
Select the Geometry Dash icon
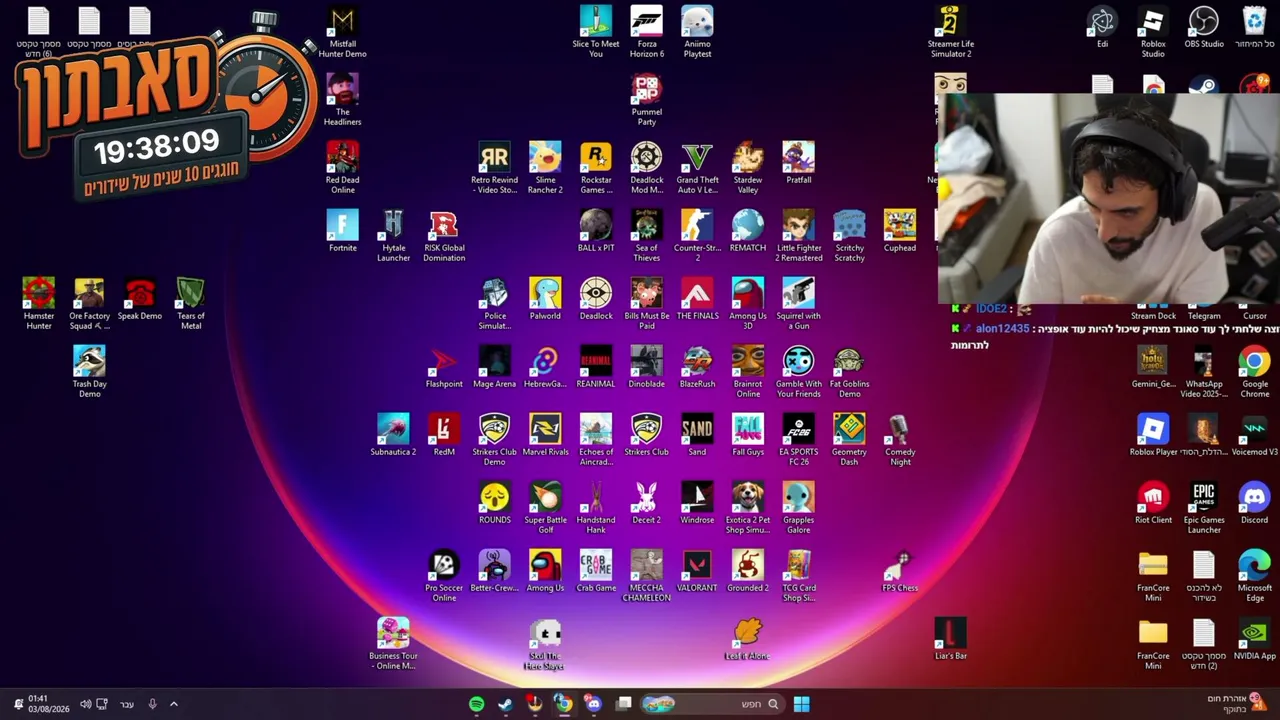[849, 440]
